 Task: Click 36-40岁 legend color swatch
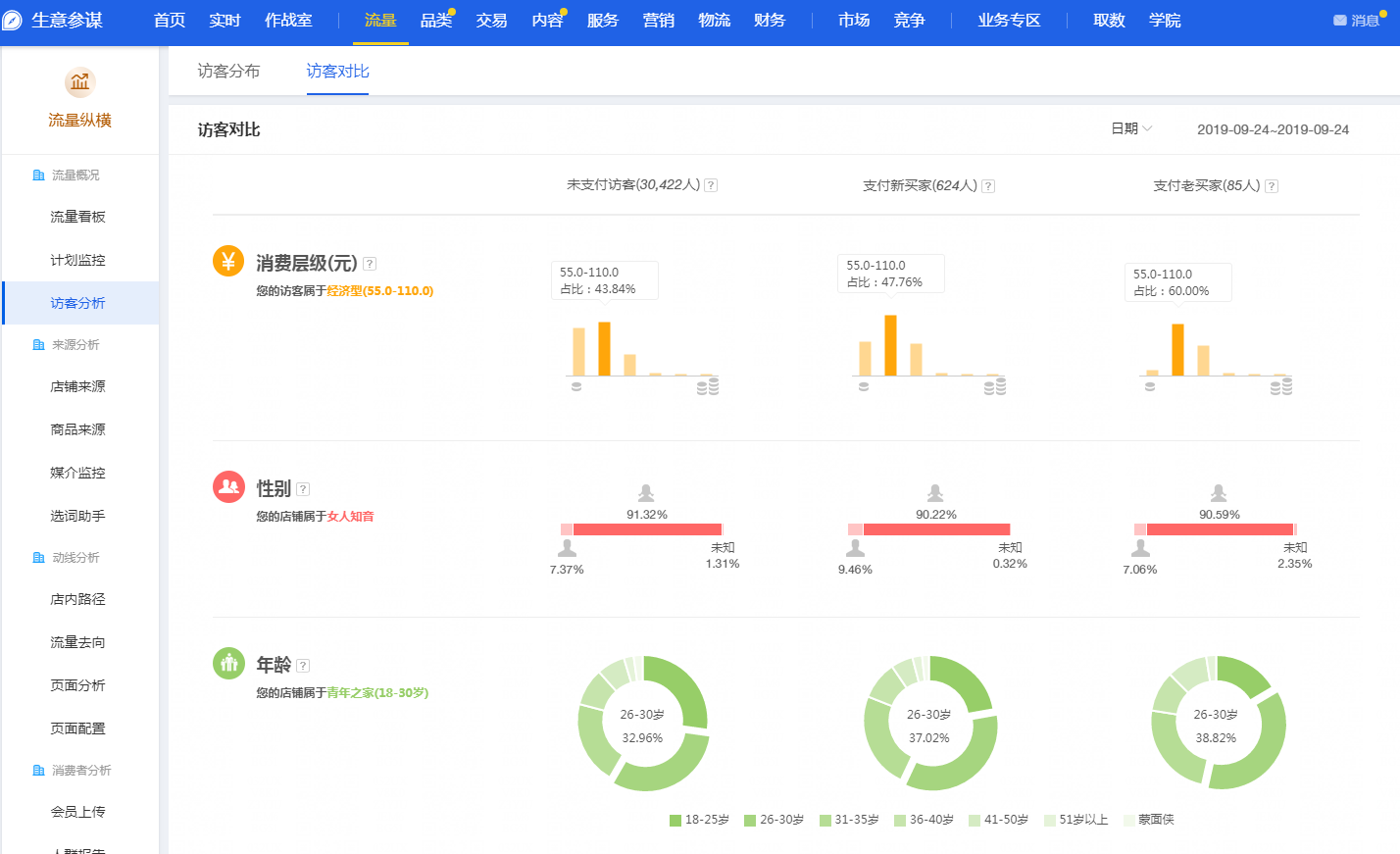pyautogui.click(x=900, y=821)
